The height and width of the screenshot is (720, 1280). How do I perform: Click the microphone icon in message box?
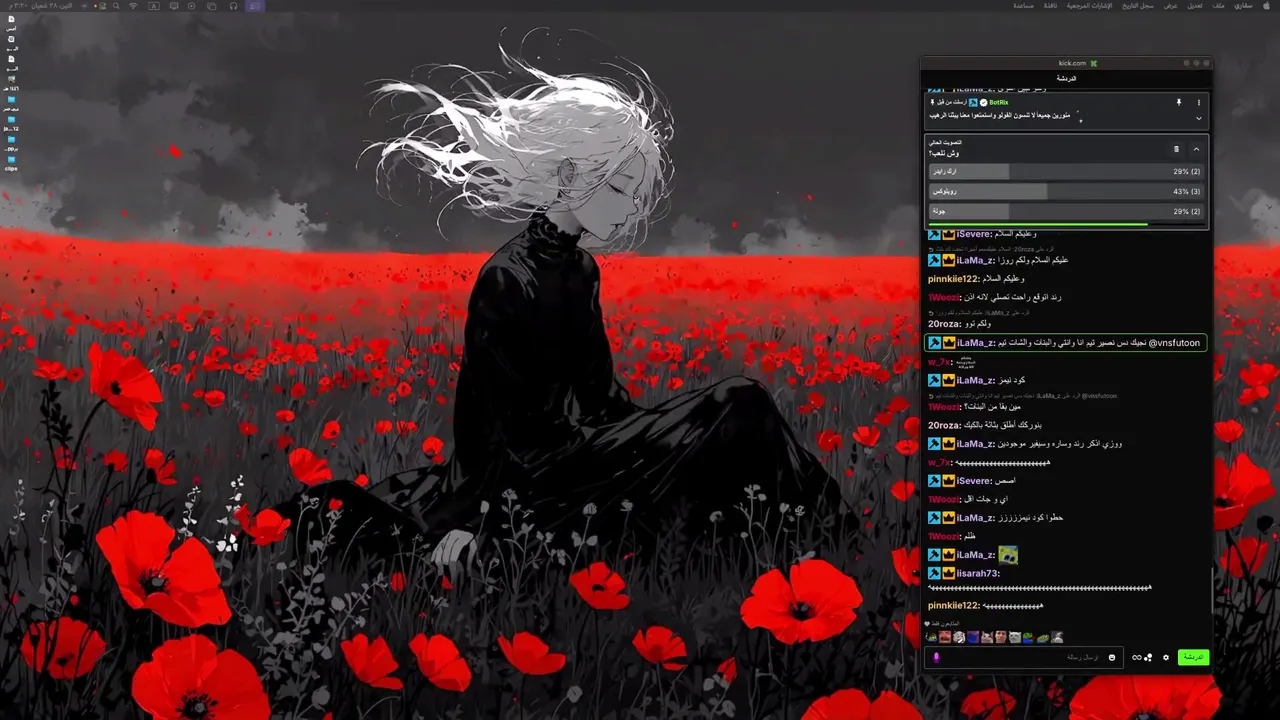coord(937,657)
